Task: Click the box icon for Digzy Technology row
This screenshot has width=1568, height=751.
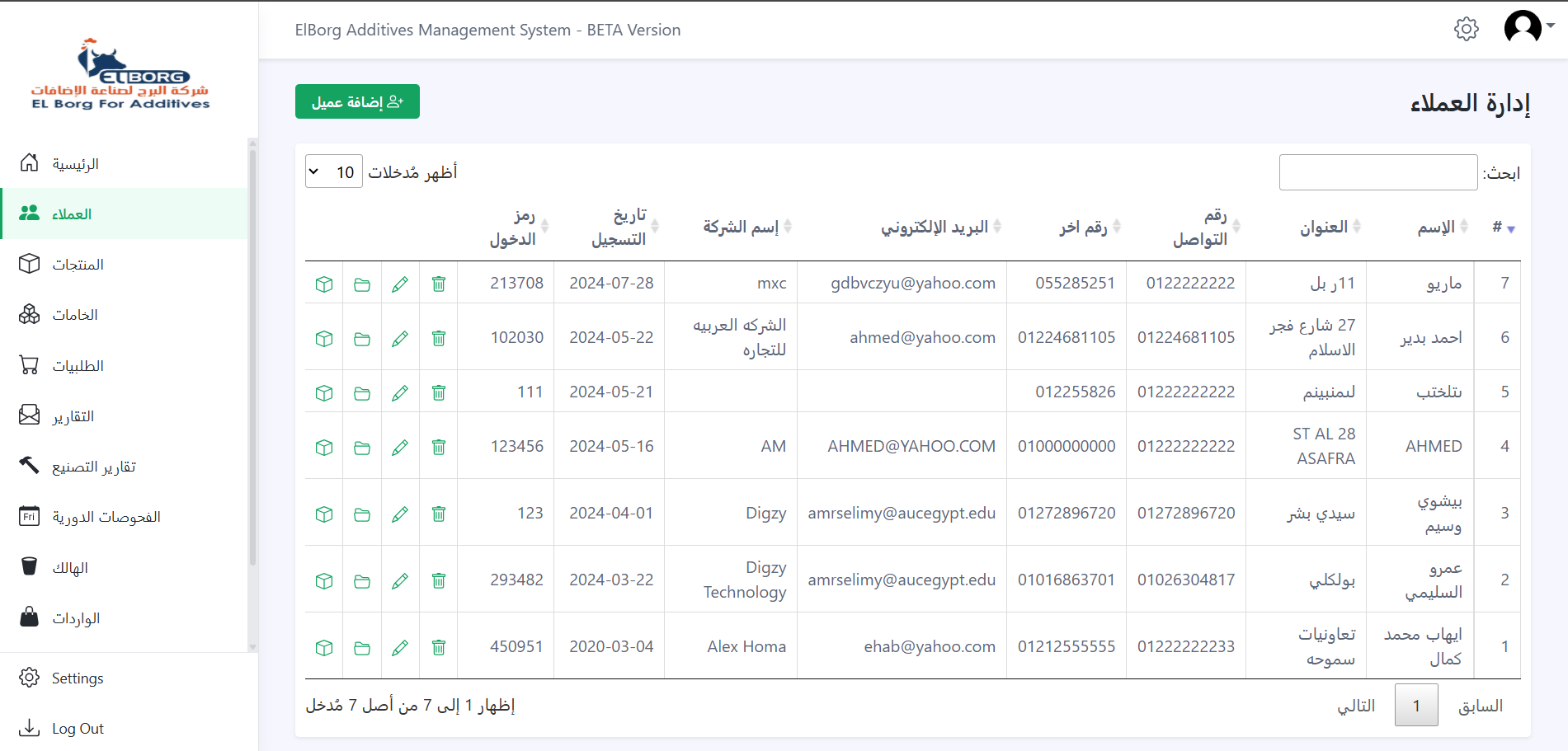Action: click(x=324, y=581)
